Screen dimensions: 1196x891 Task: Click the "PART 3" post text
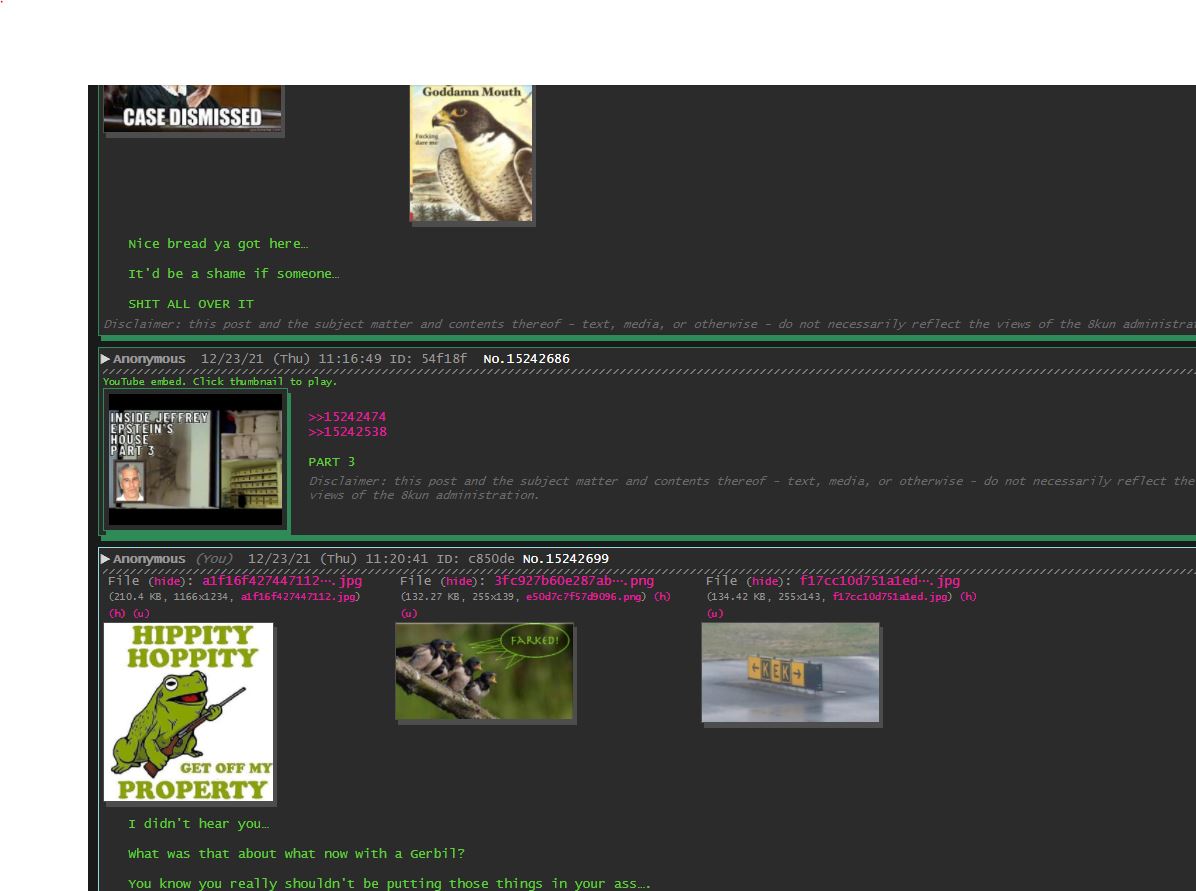(x=331, y=462)
